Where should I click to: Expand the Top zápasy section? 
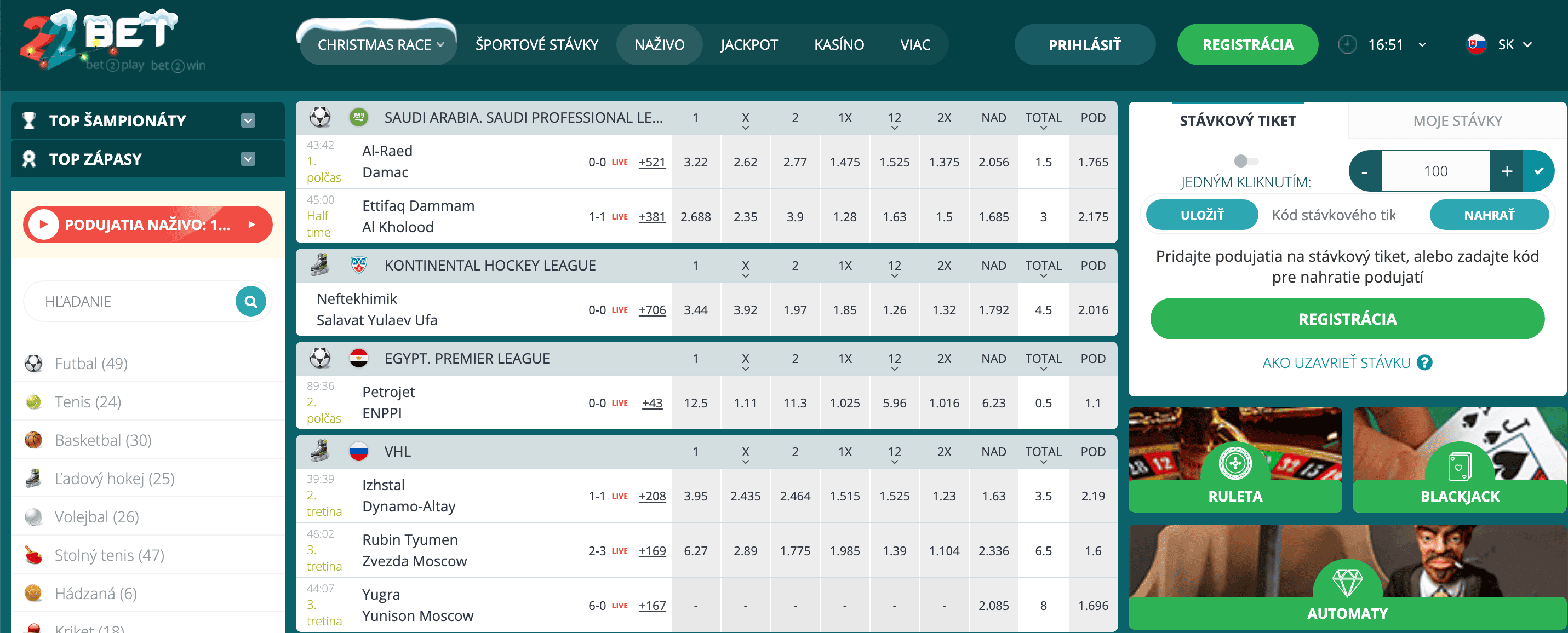(248, 159)
